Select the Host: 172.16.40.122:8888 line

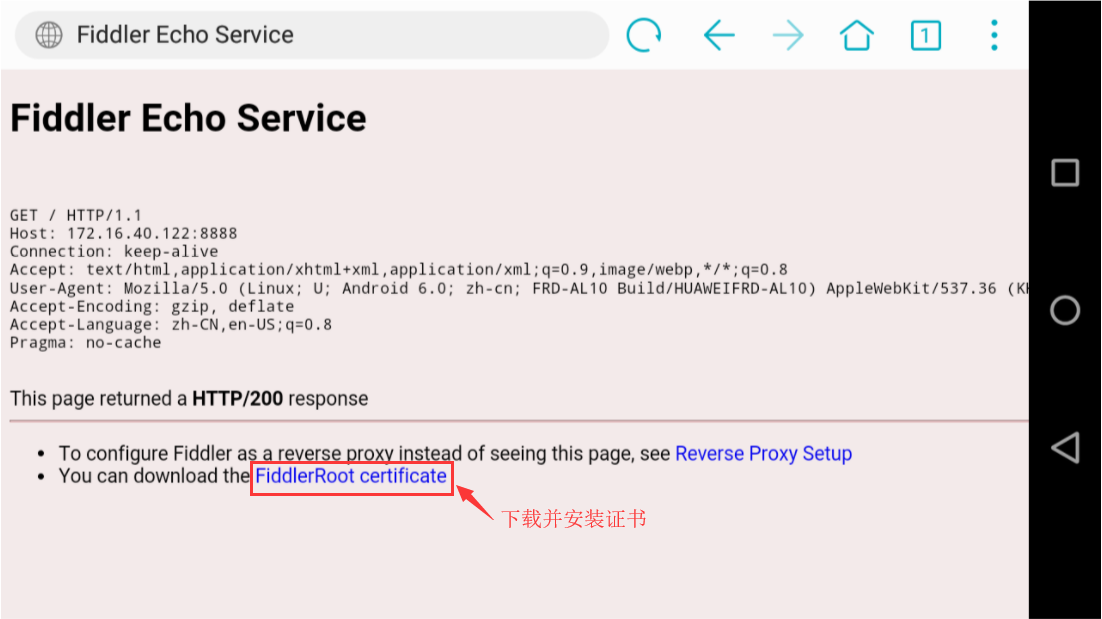(124, 233)
